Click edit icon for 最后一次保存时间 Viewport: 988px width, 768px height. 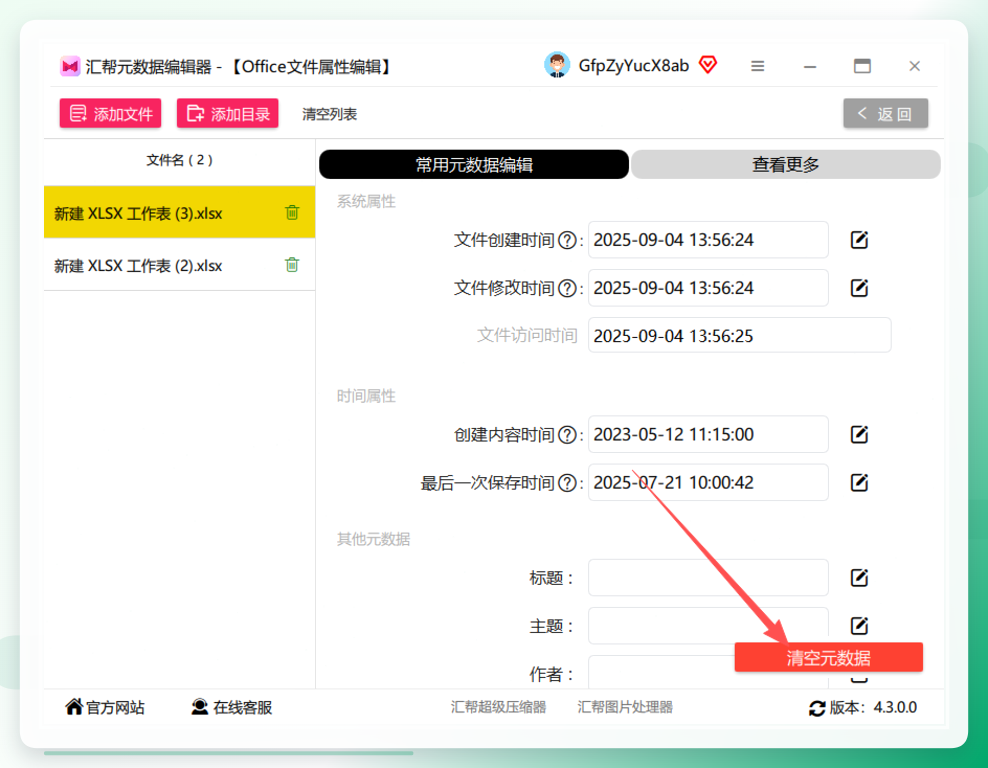(859, 483)
